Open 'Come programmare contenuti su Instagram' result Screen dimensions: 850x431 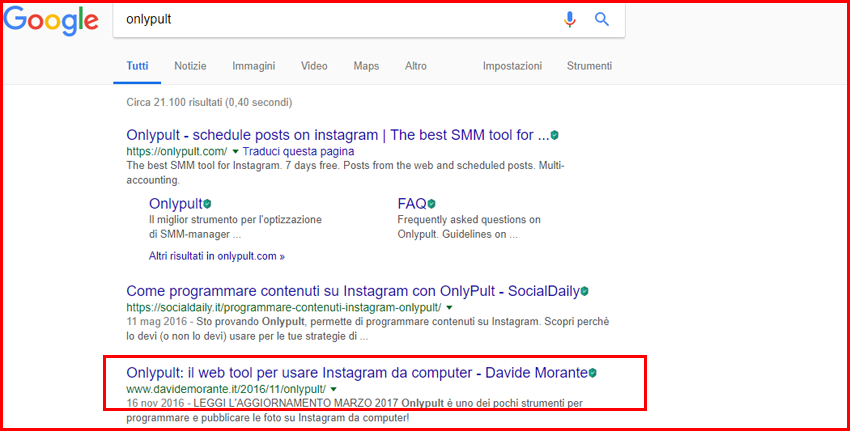353,291
